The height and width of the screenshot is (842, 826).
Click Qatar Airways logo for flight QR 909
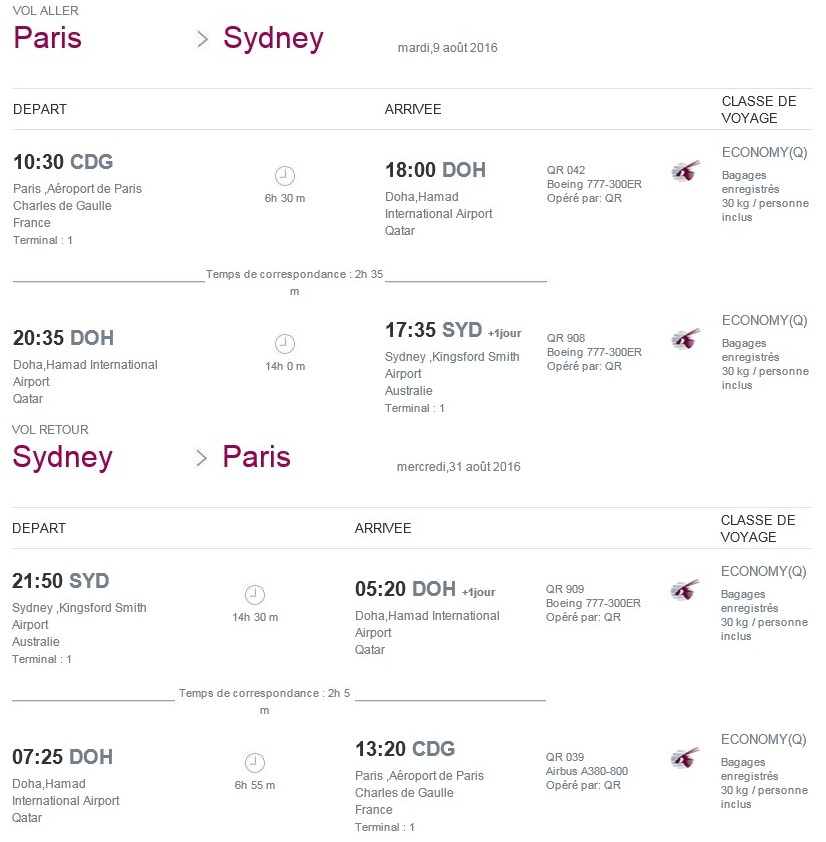coord(685,590)
